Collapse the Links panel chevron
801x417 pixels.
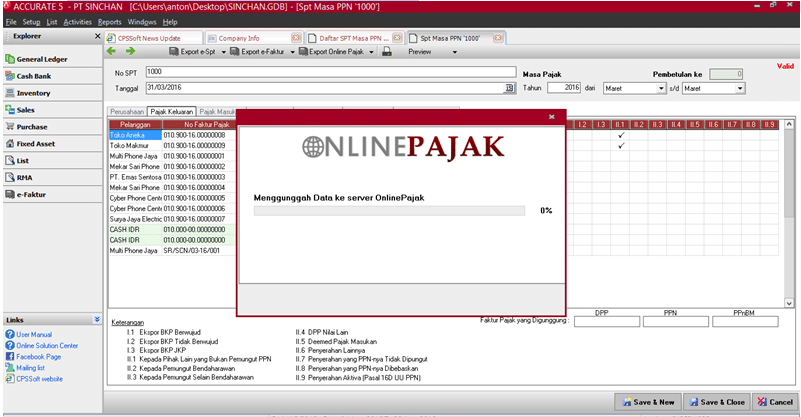coord(97,319)
